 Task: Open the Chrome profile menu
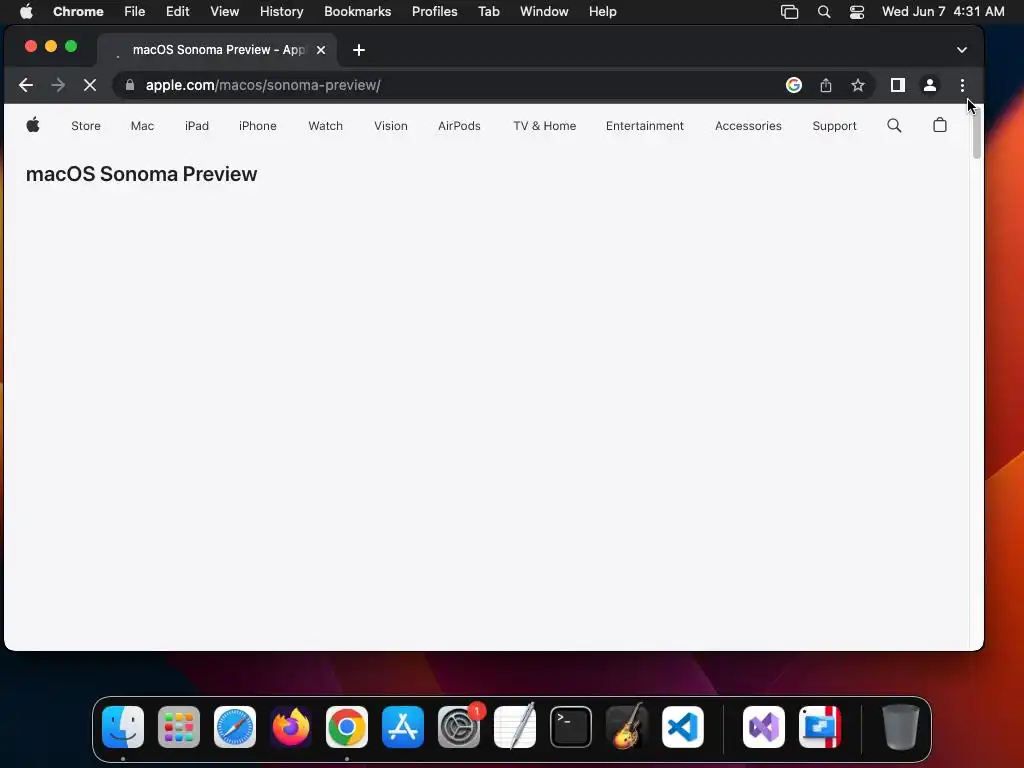pos(930,85)
